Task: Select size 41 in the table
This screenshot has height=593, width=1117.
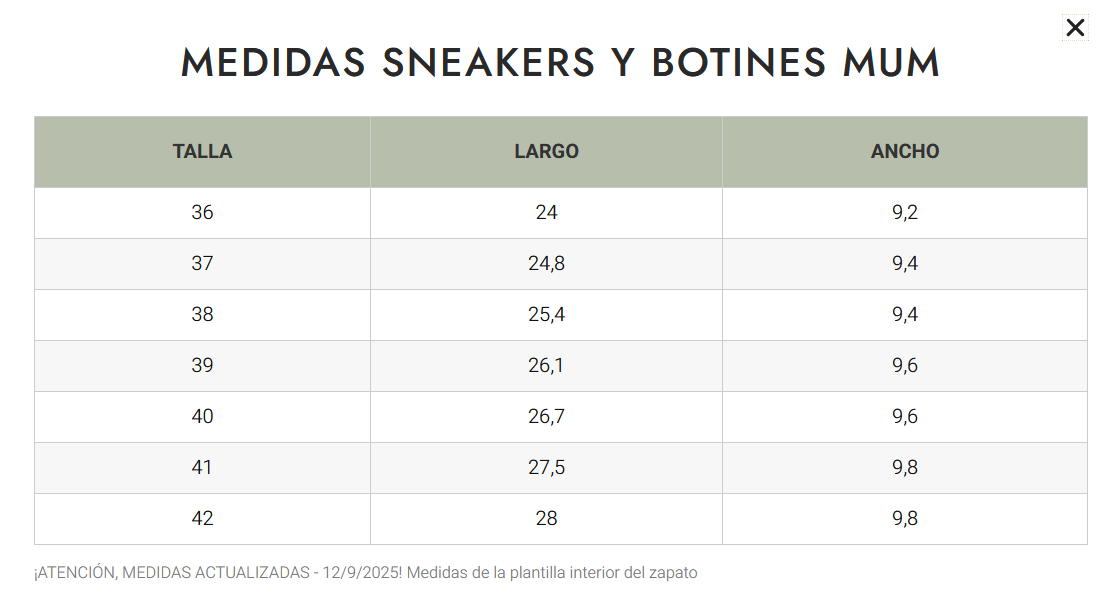Action: pos(202,468)
